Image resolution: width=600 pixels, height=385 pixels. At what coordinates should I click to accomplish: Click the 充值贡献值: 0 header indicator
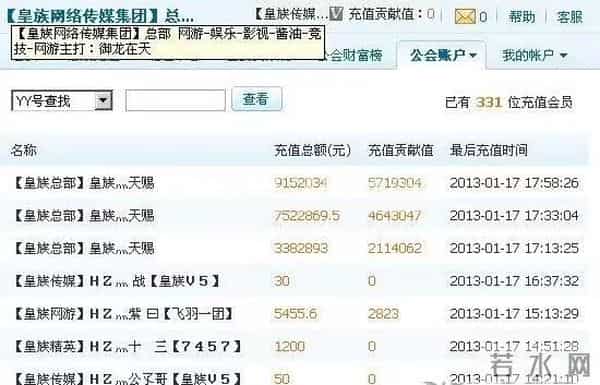[391, 15]
